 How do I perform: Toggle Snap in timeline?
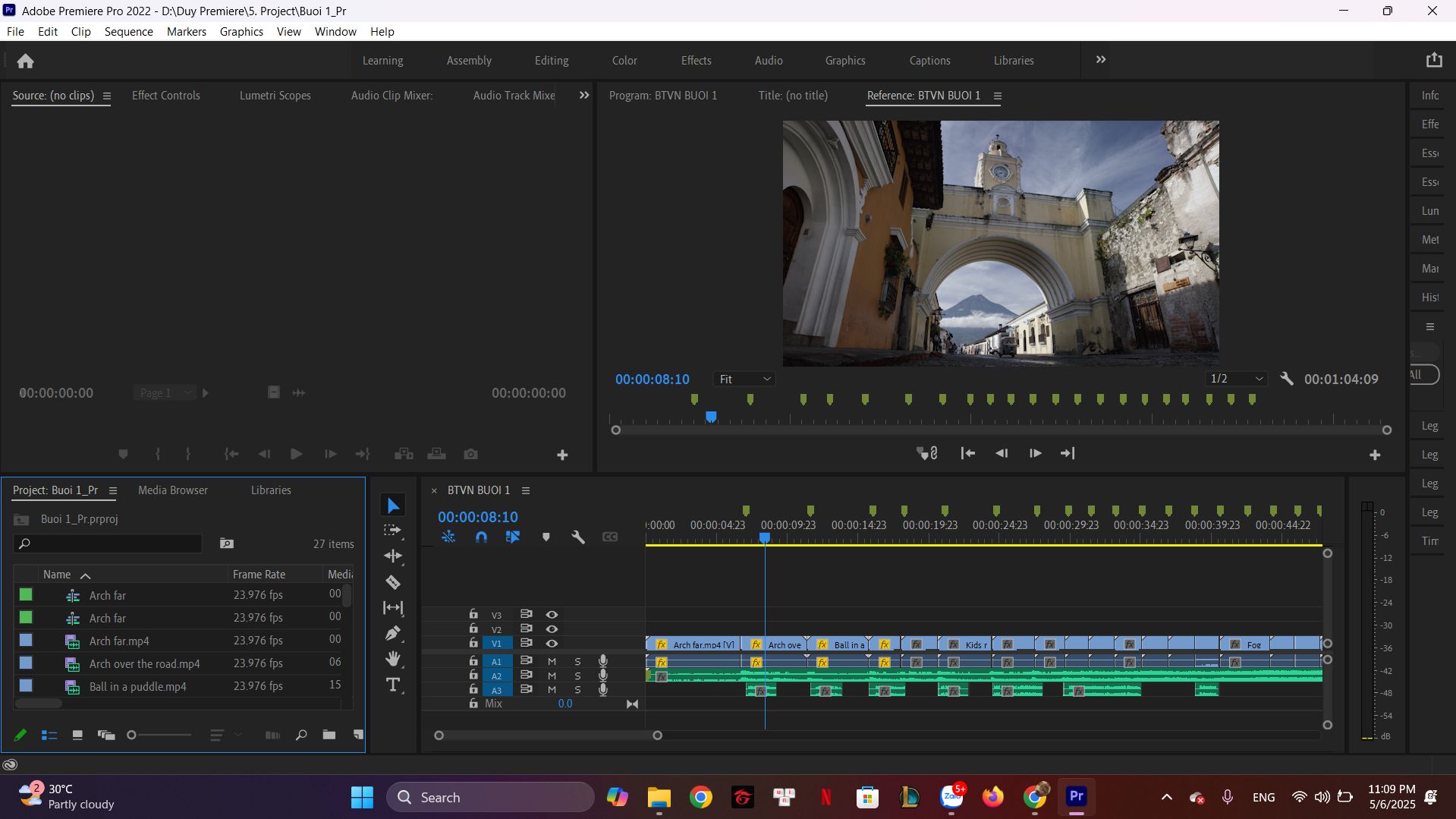pos(481,537)
